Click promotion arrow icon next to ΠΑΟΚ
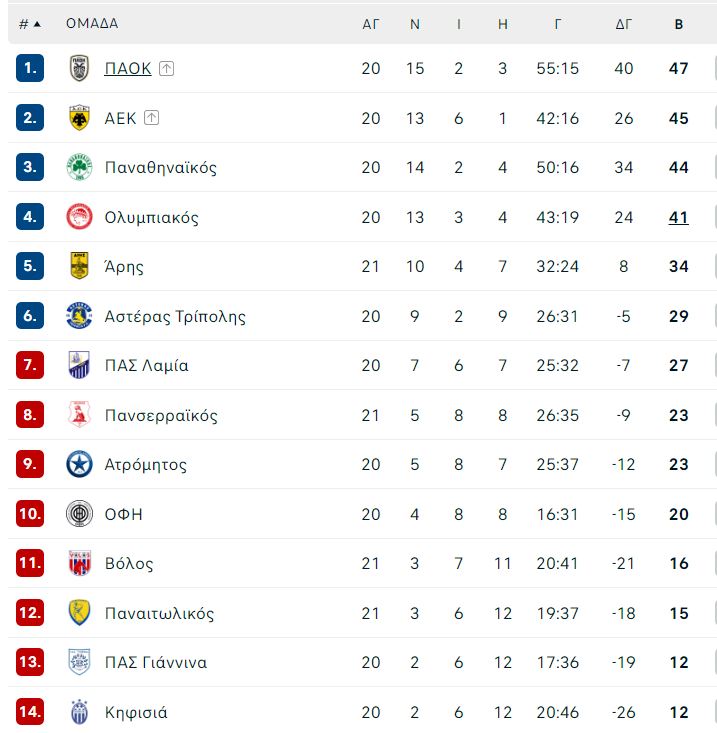The height and width of the screenshot is (733, 717). tap(166, 69)
